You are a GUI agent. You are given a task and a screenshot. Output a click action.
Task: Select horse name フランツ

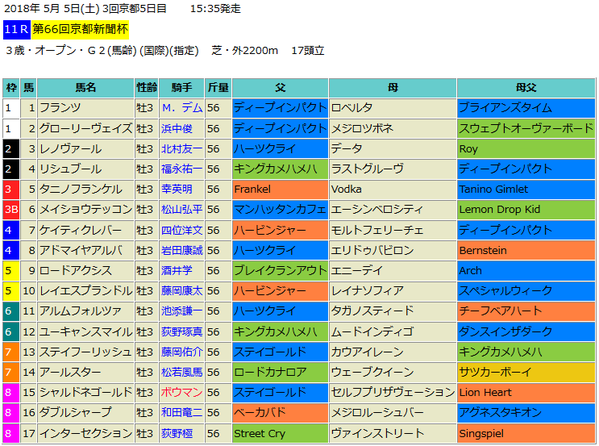[x=60, y=108]
